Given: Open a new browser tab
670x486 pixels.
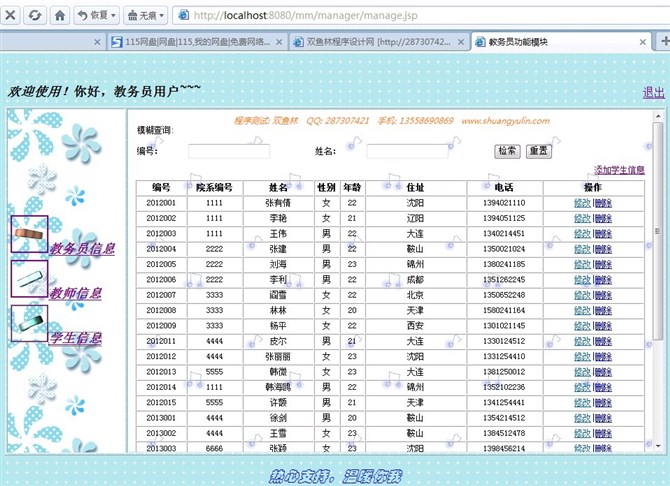Looking at the screenshot, I should click(x=664, y=41).
